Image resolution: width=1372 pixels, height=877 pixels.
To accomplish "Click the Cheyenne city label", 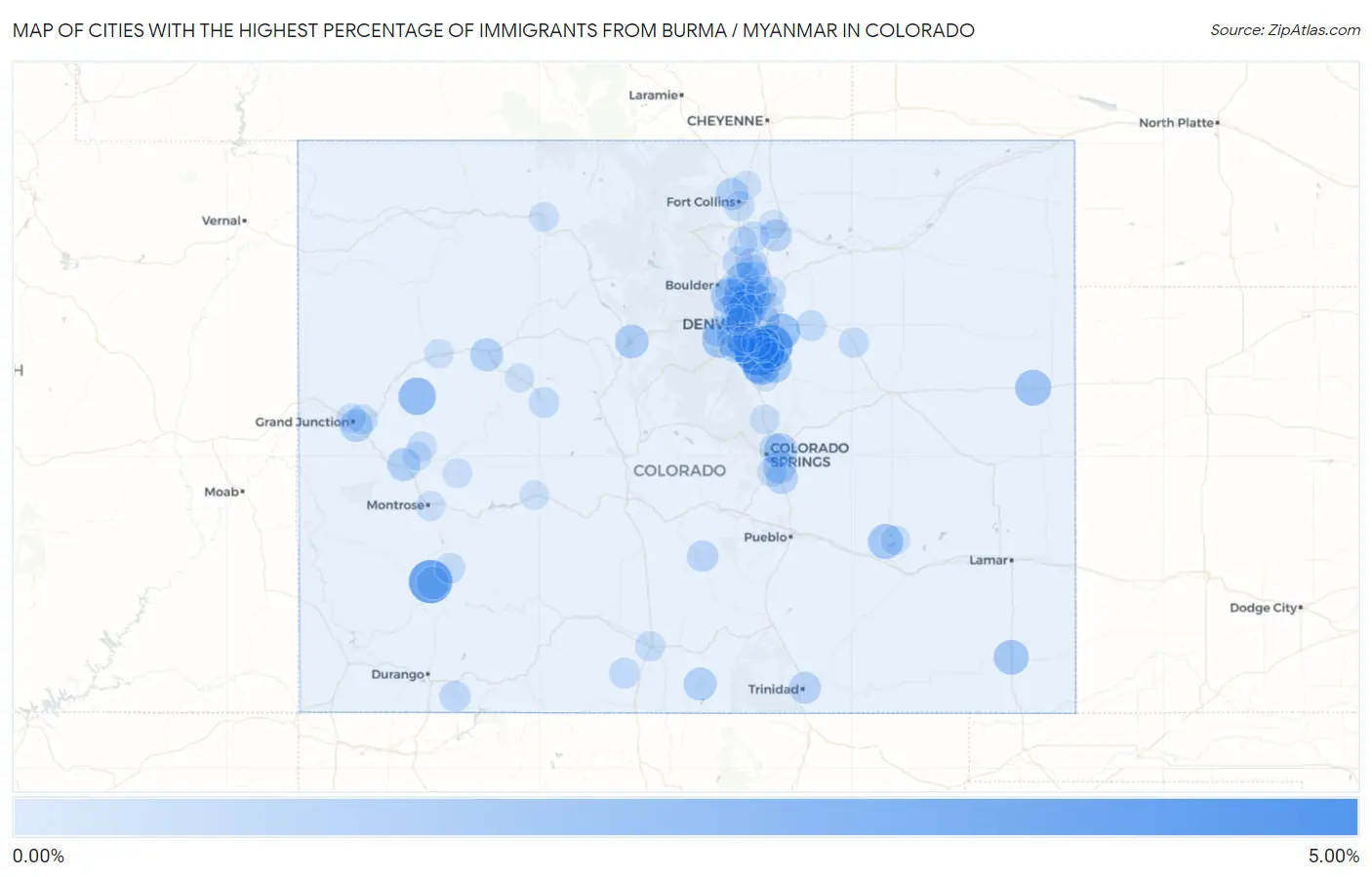I will pos(726,121).
